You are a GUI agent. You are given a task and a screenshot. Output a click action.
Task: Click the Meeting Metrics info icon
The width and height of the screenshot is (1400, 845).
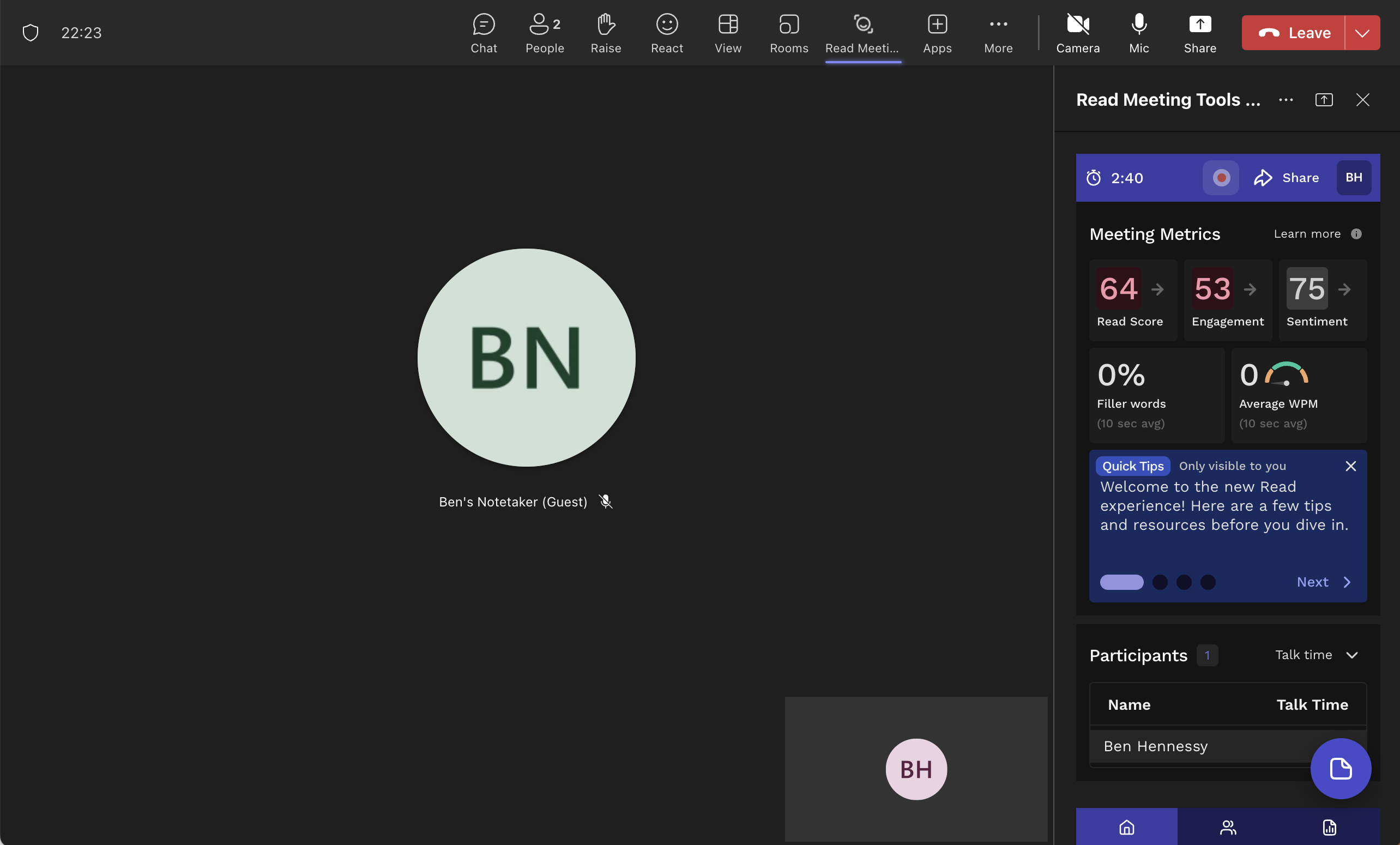[x=1356, y=233]
